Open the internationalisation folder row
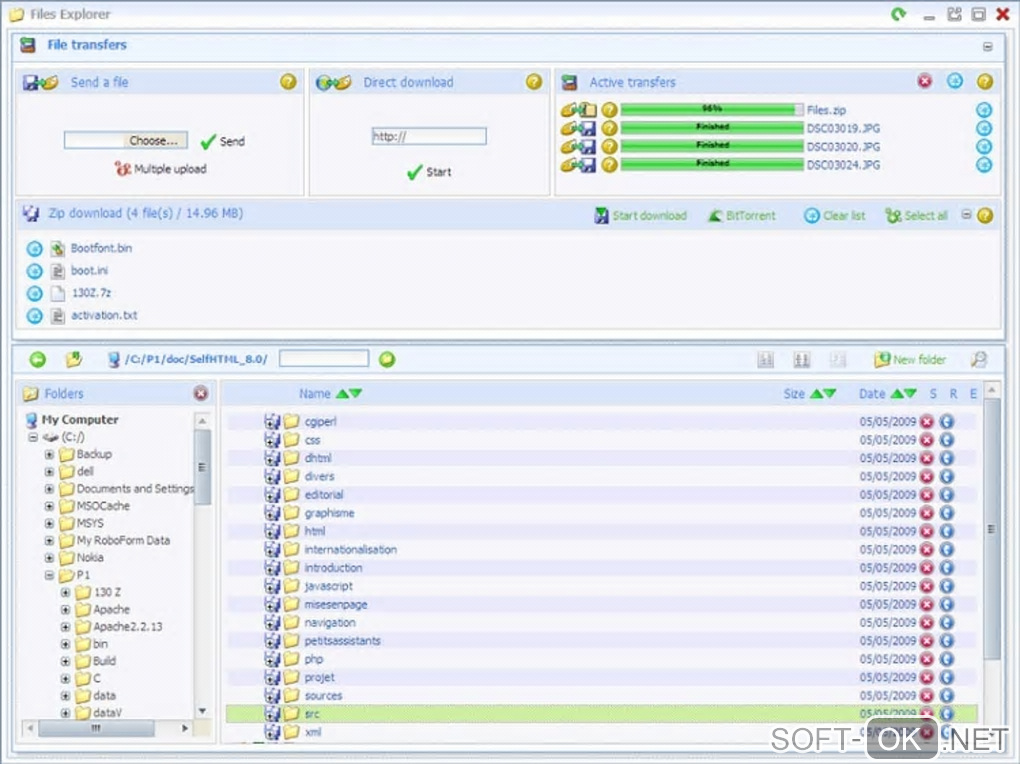The image size is (1020, 764). click(602, 550)
